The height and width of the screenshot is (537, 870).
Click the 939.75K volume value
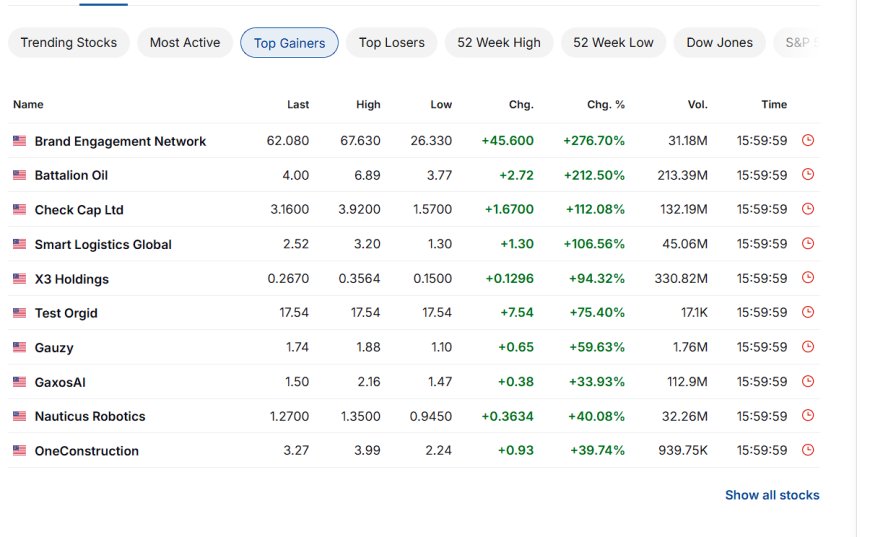pos(683,450)
